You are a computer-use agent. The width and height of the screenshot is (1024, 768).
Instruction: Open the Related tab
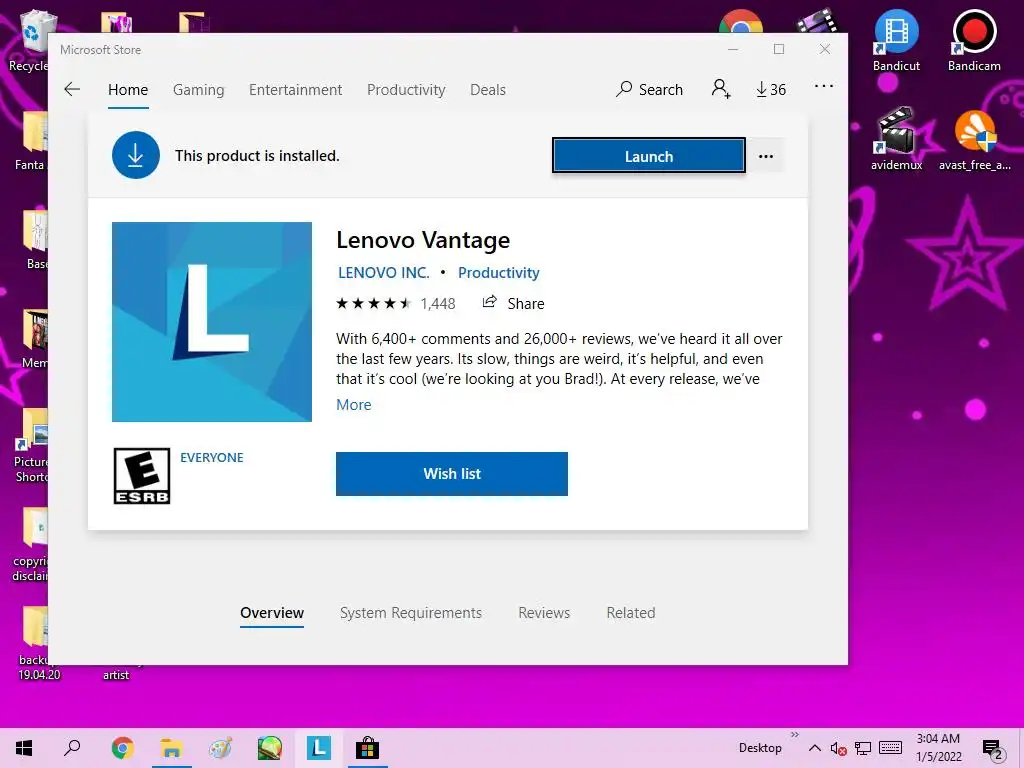click(x=631, y=613)
